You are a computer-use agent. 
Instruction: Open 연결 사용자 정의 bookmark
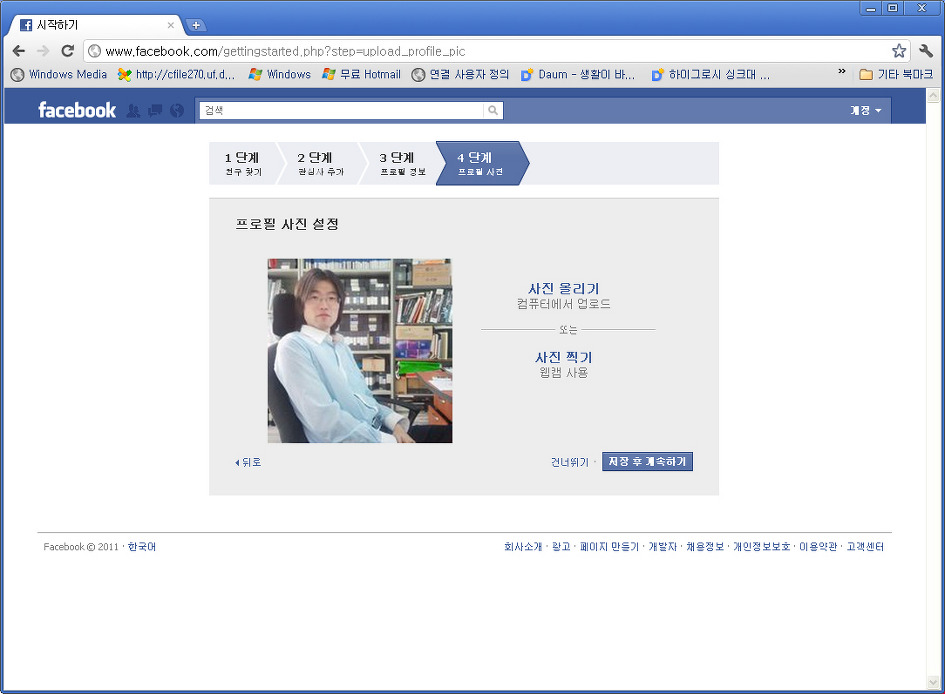point(460,74)
